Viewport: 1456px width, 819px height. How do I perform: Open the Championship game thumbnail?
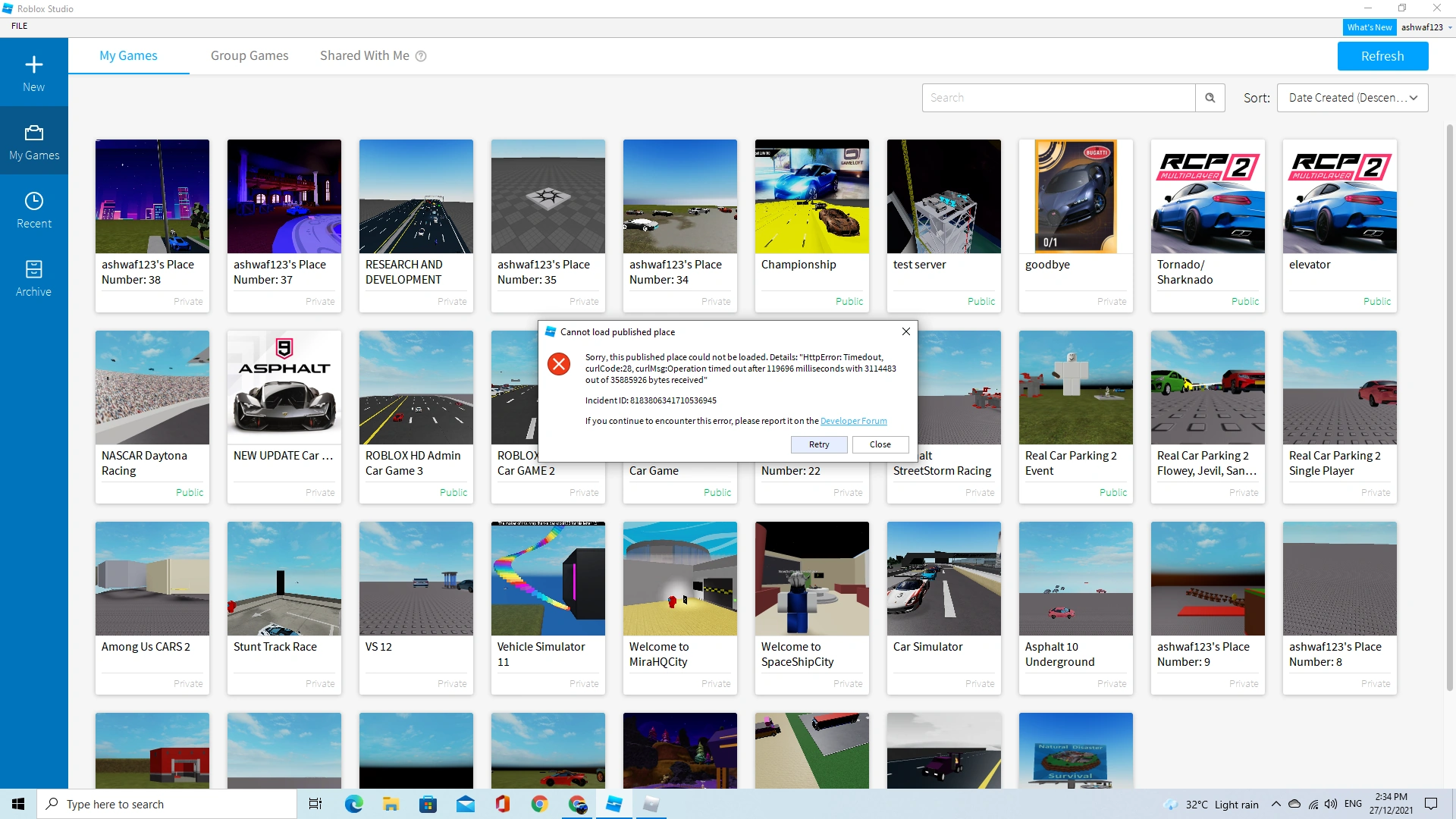[811, 196]
